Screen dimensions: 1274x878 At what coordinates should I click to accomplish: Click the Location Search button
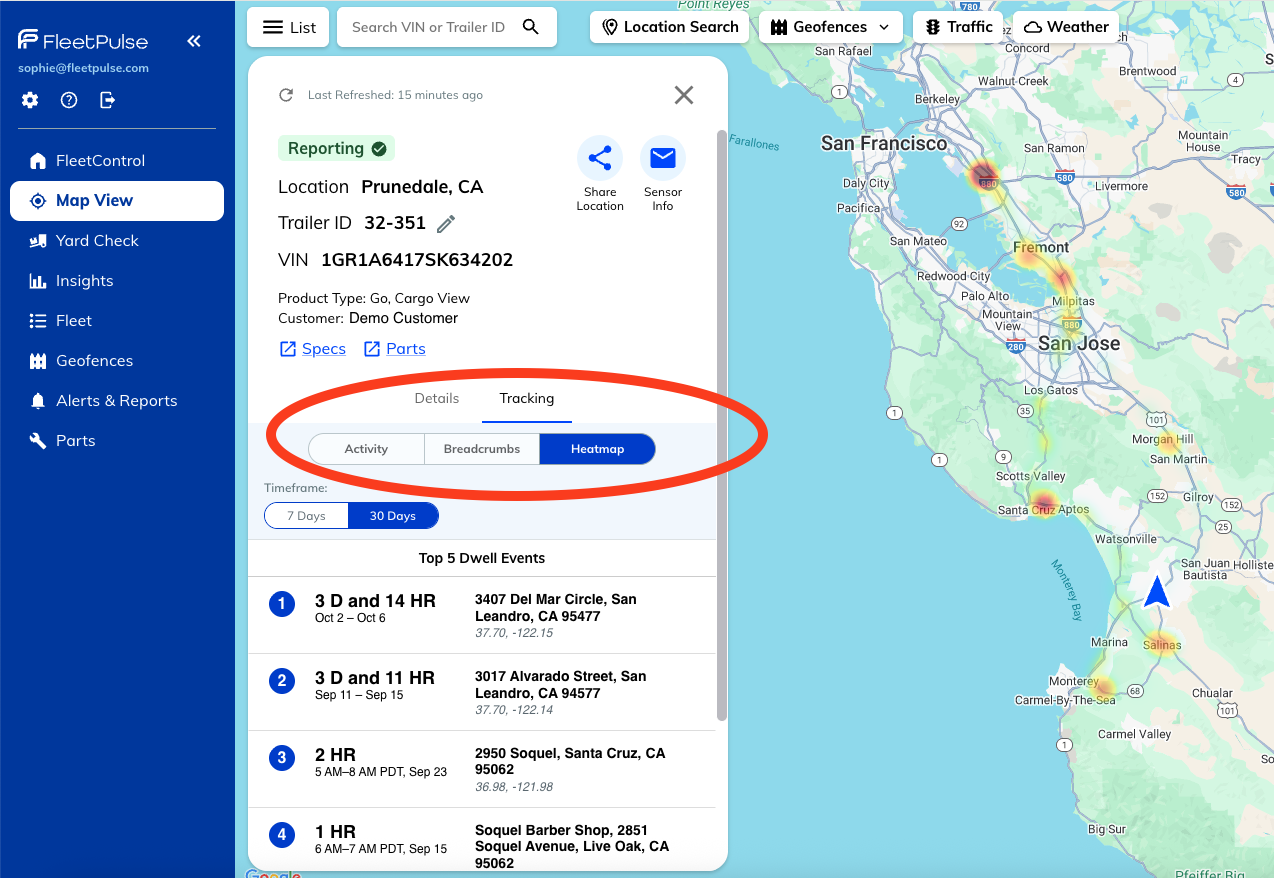tap(668, 27)
